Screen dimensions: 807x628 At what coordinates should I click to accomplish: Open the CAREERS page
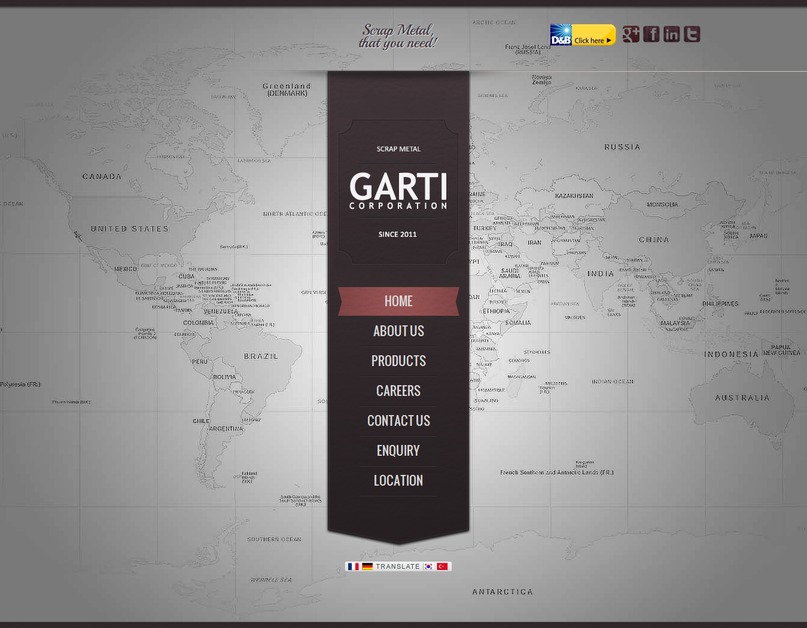[398, 391]
